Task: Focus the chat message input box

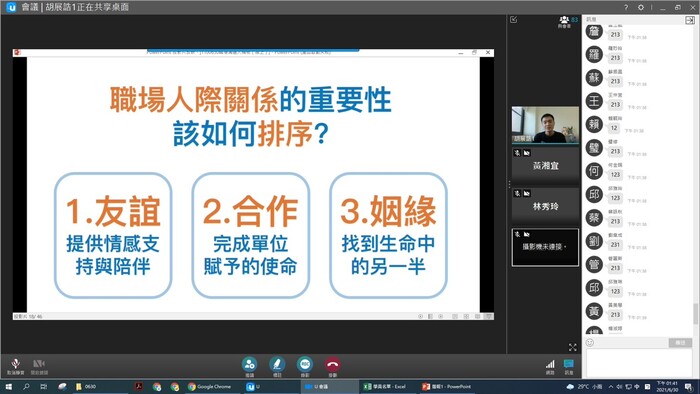Action: coord(639,363)
